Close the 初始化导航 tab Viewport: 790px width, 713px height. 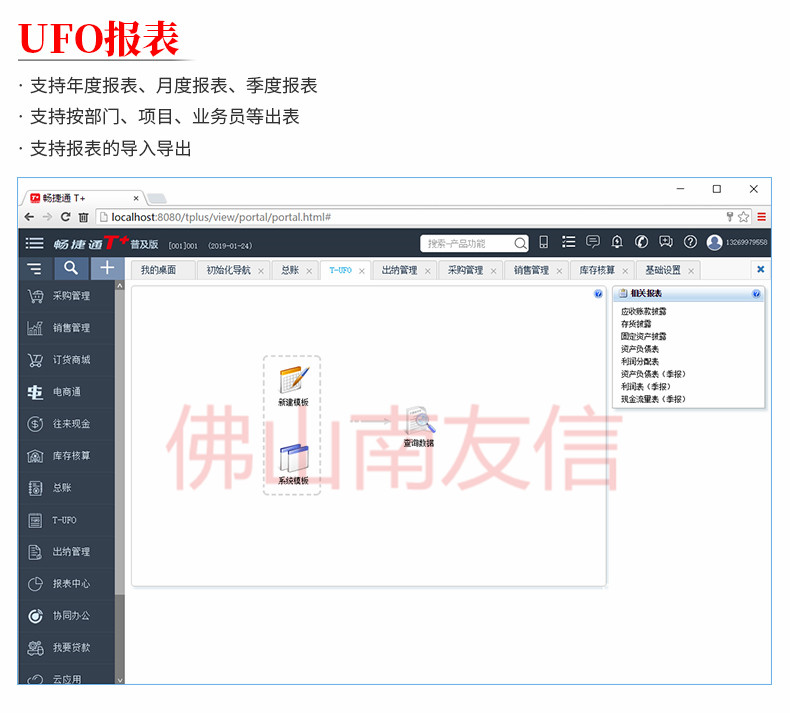(x=261, y=271)
